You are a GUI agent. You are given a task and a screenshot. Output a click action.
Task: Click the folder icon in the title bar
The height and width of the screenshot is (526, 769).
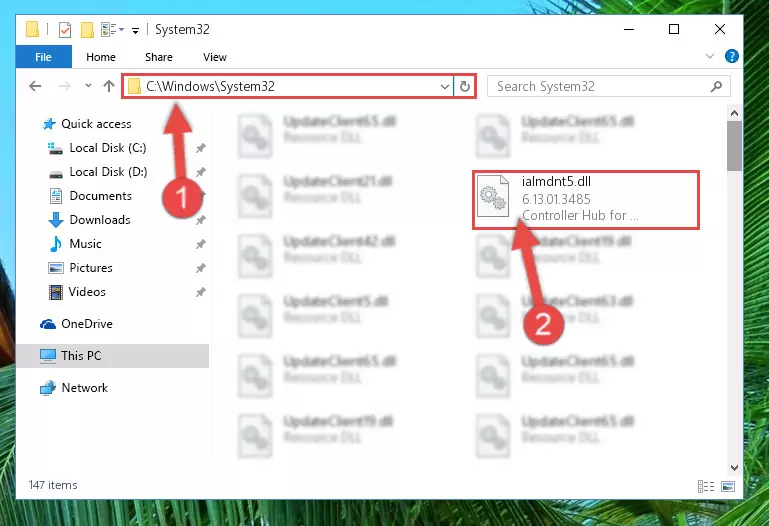tap(32, 29)
